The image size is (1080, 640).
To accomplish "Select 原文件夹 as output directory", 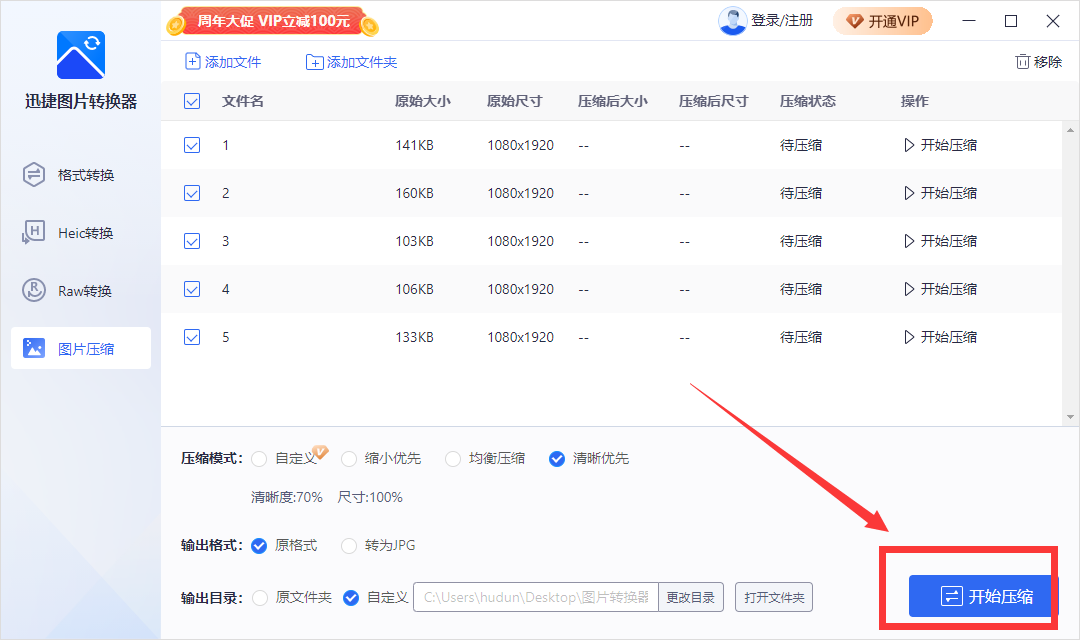I will [262, 597].
